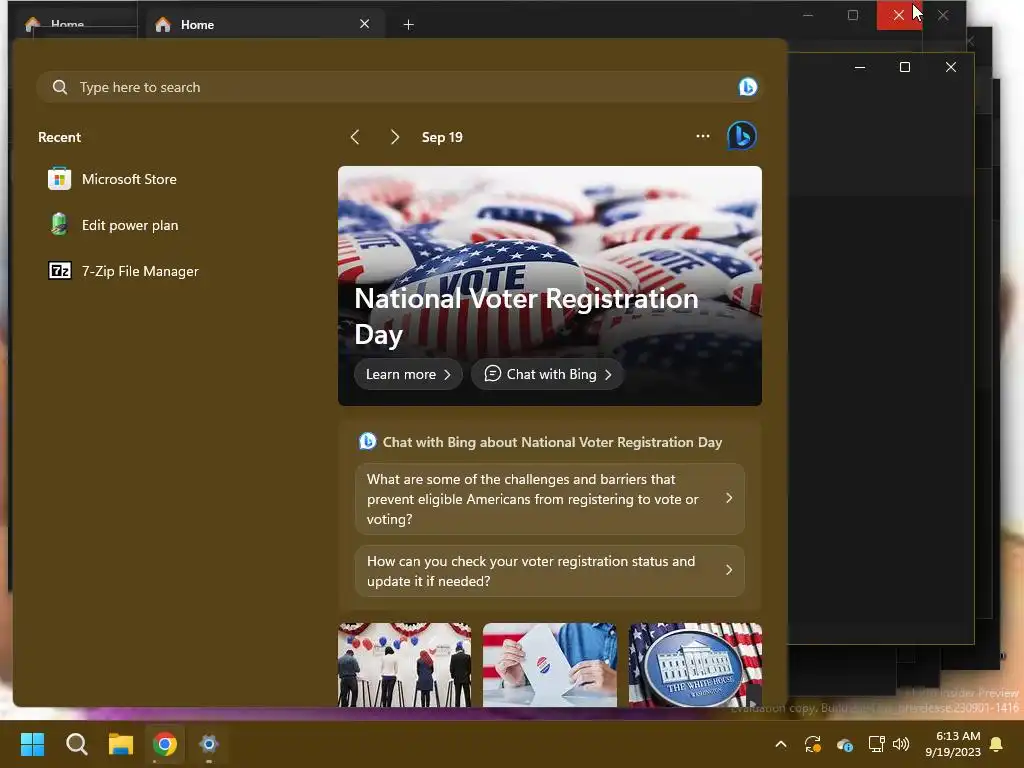The height and width of the screenshot is (768, 1024).
Task: Close the active Home tab
Action: pos(364,24)
